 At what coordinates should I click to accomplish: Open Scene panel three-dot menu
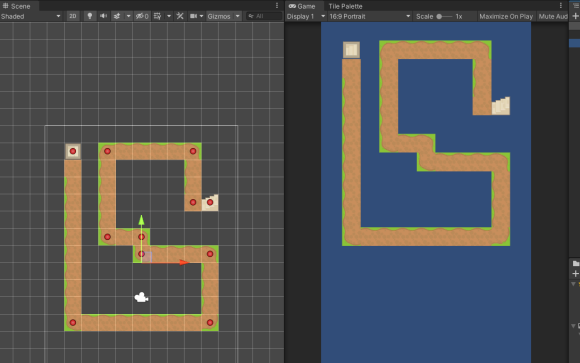(277, 6)
